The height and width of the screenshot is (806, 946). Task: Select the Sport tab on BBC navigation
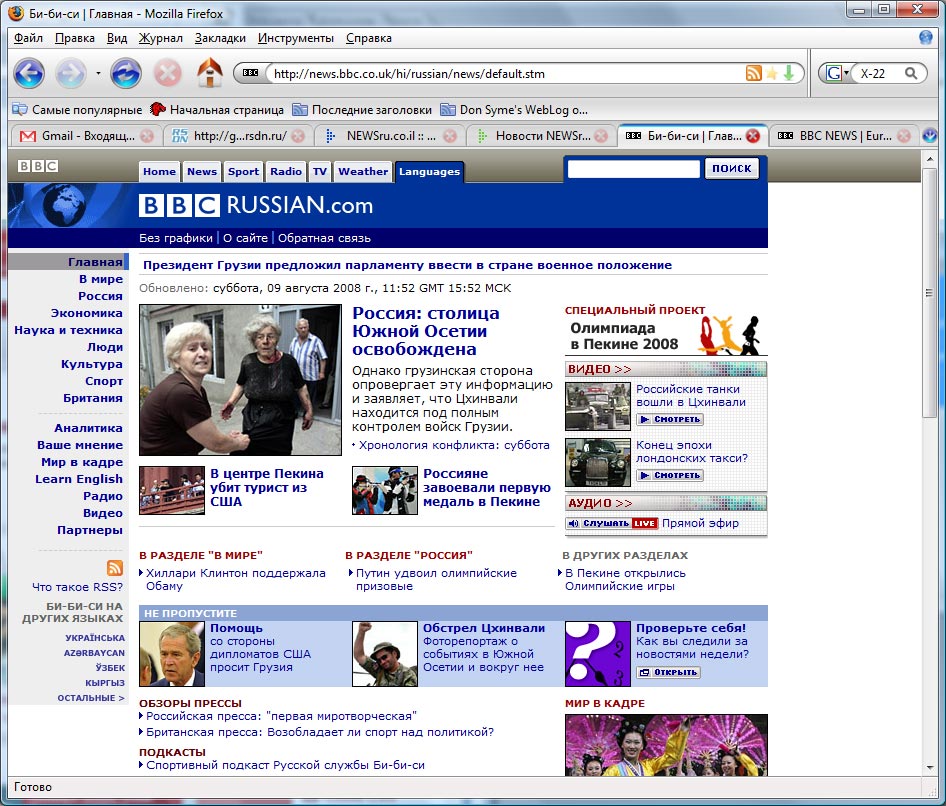[x=243, y=171]
